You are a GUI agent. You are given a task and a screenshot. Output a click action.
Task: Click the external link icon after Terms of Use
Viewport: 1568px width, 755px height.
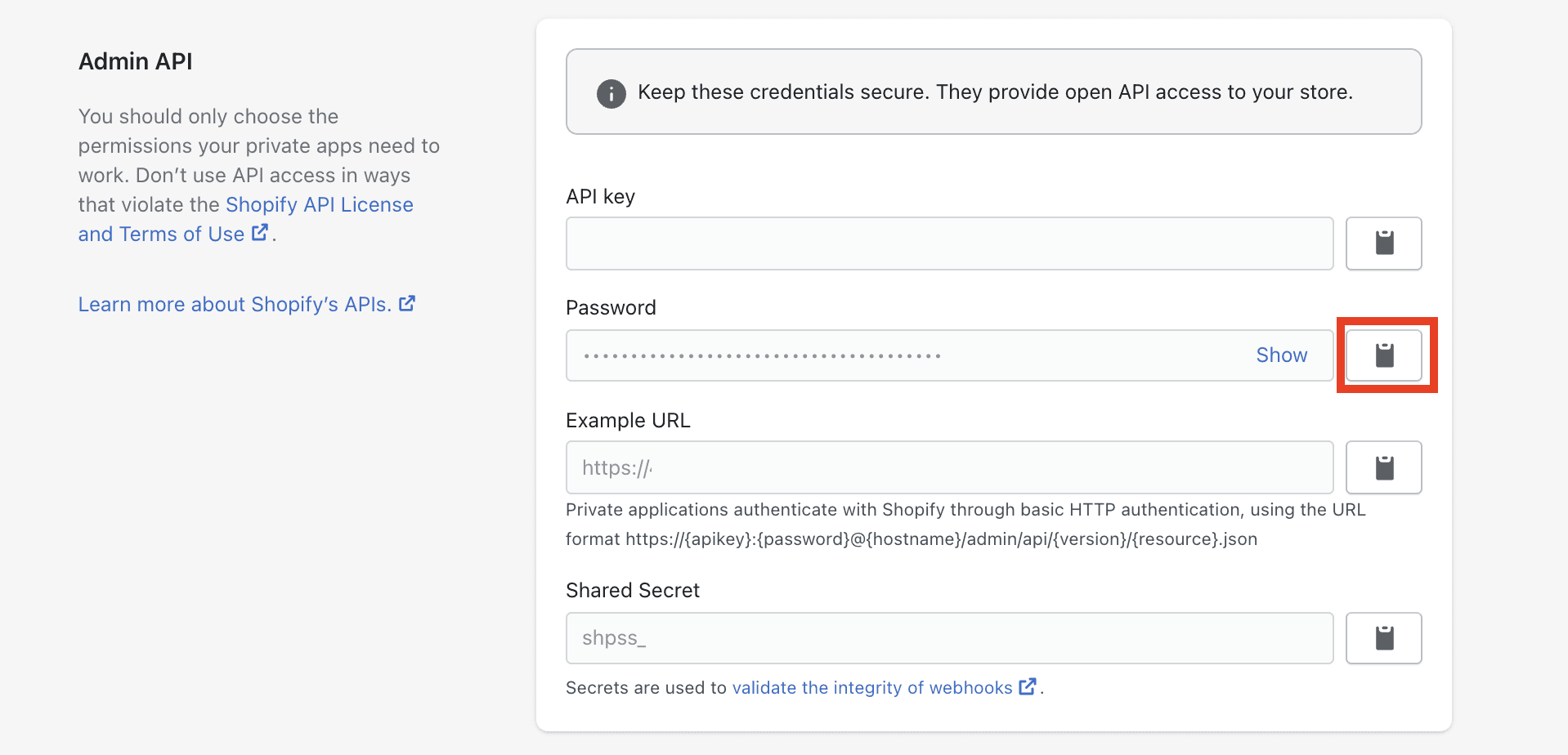pos(260,232)
